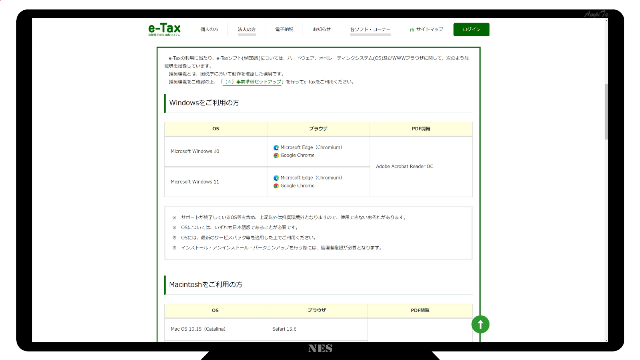Select the 'Microsoft Windows 10' table cell
The image size is (640, 360).
216,151
